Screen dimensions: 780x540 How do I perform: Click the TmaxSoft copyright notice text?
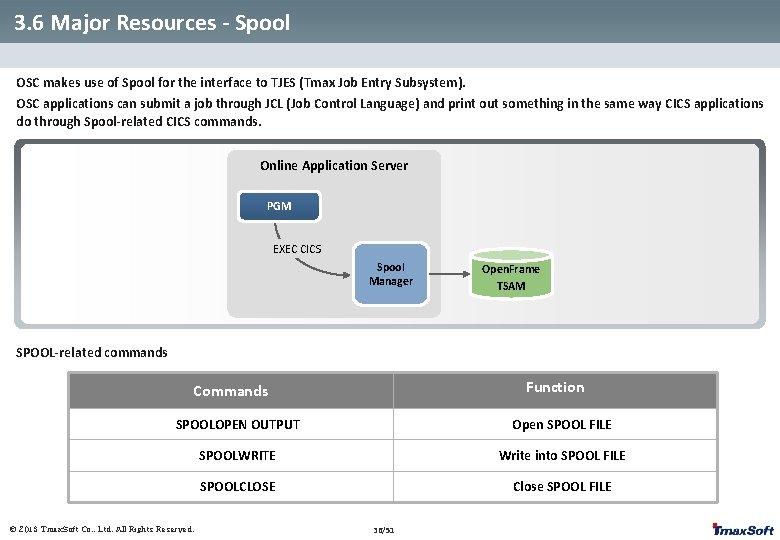[x=101, y=529]
